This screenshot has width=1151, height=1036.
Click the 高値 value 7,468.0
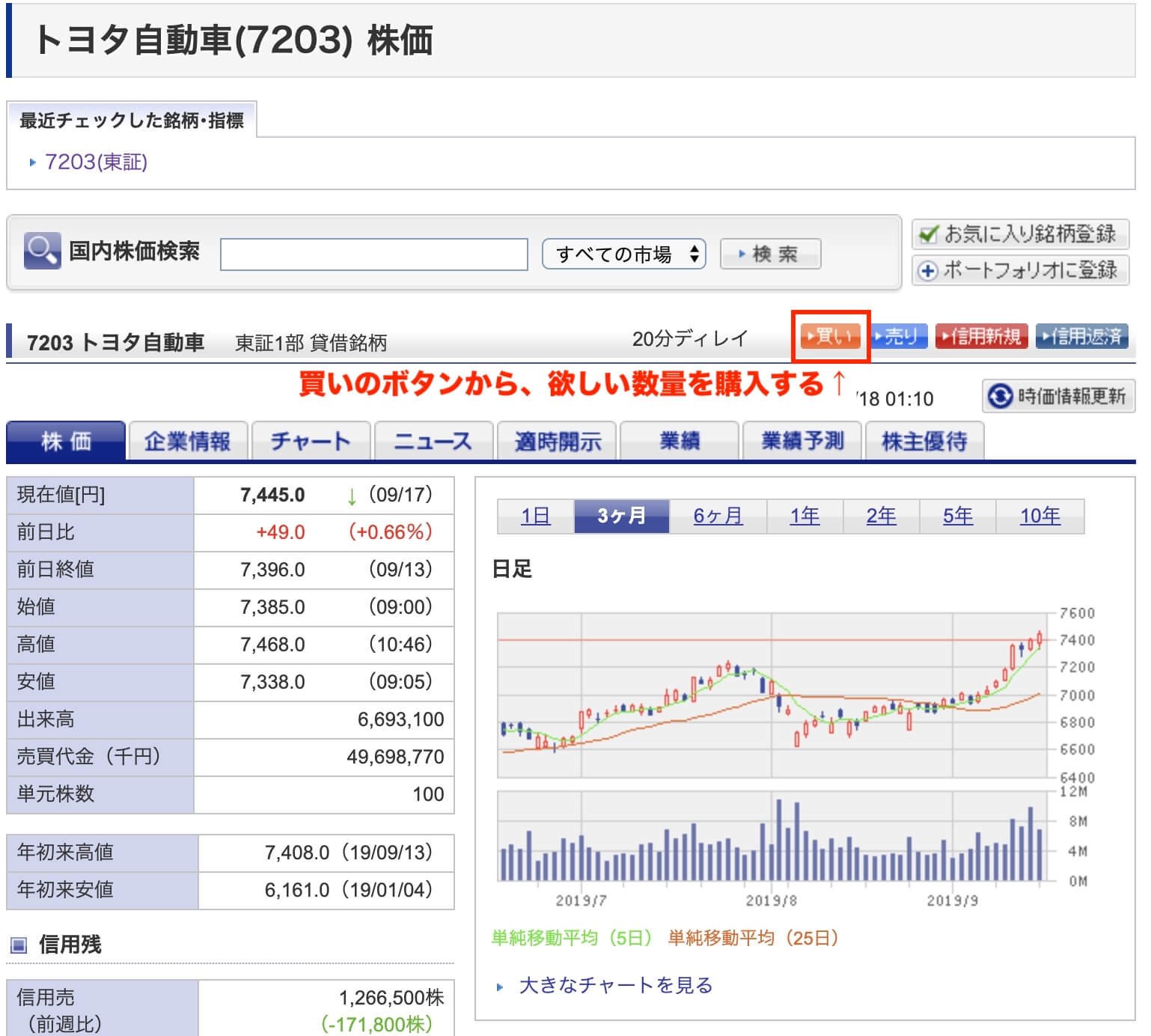pyautogui.click(x=272, y=645)
